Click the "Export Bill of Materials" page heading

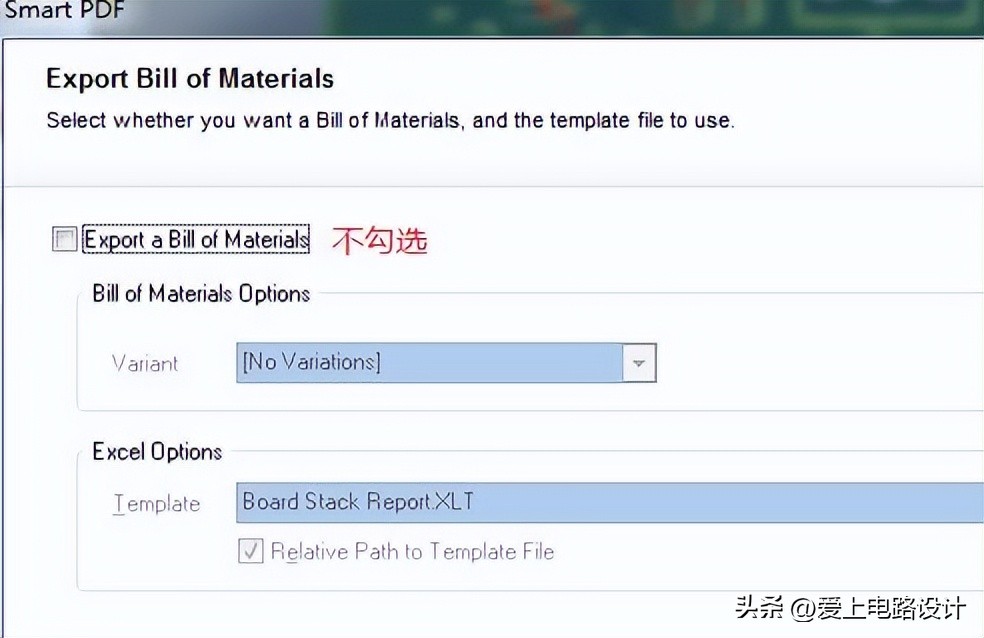click(190, 79)
